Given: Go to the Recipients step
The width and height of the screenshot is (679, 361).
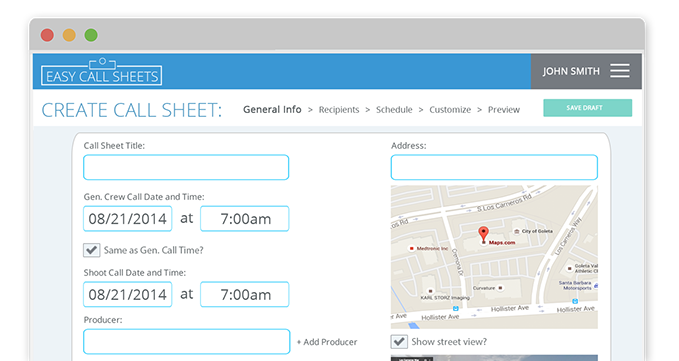Looking at the screenshot, I should tap(339, 110).
